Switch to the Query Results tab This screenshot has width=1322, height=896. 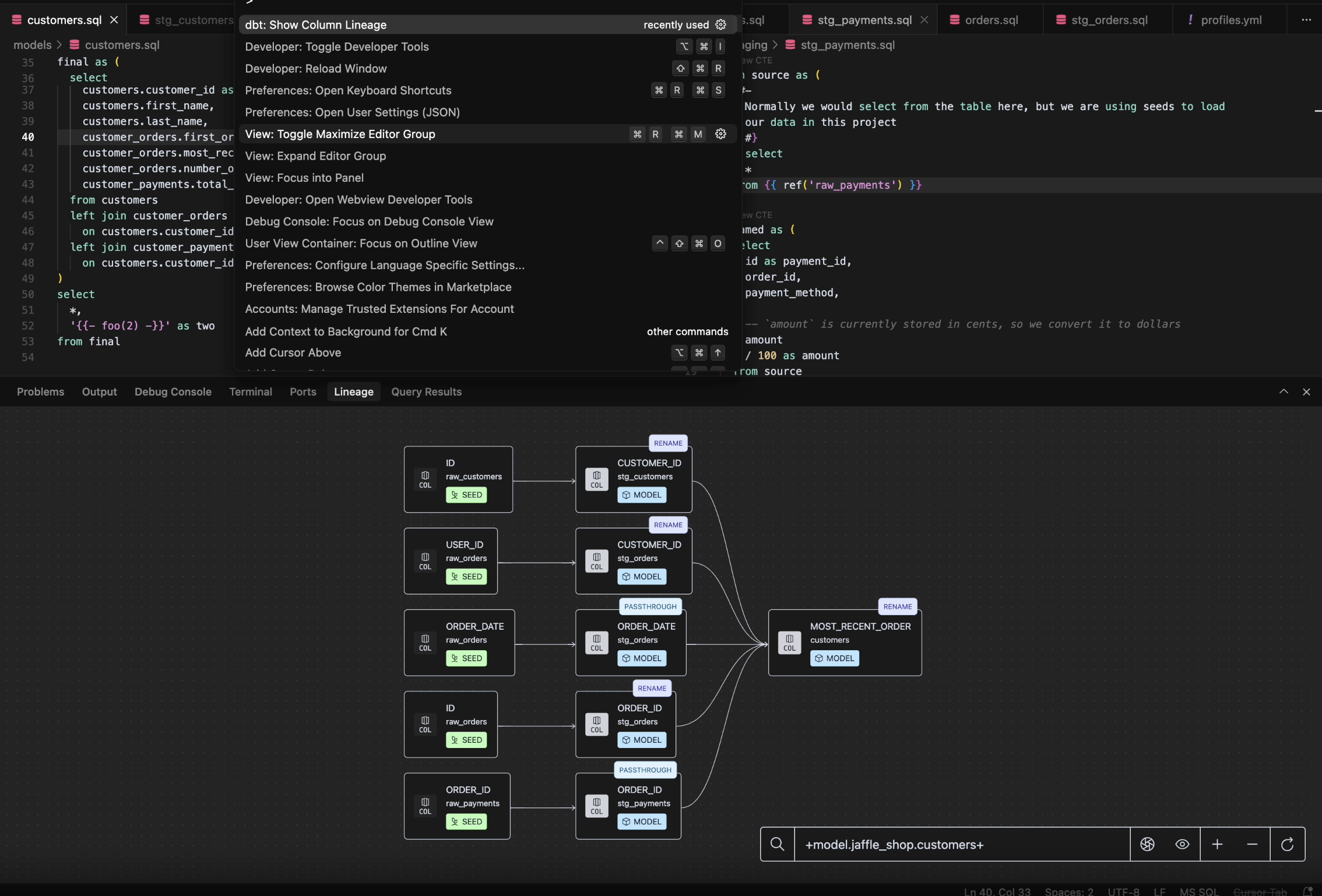(x=426, y=391)
